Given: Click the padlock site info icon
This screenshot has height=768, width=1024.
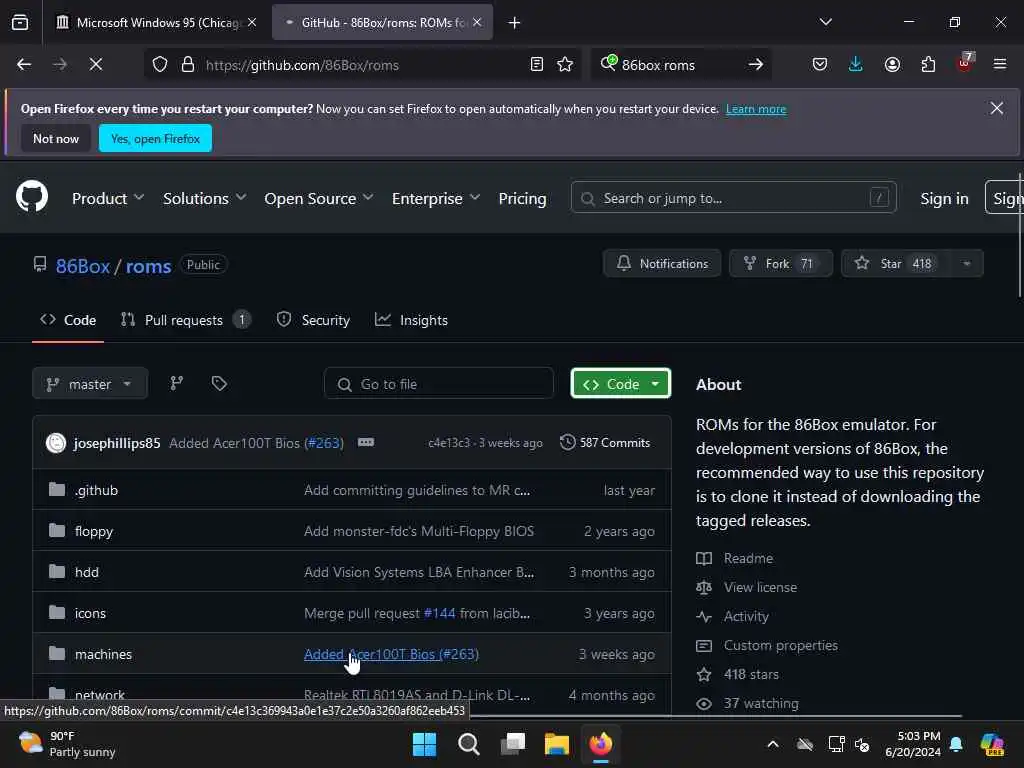Looking at the screenshot, I should [x=187, y=65].
